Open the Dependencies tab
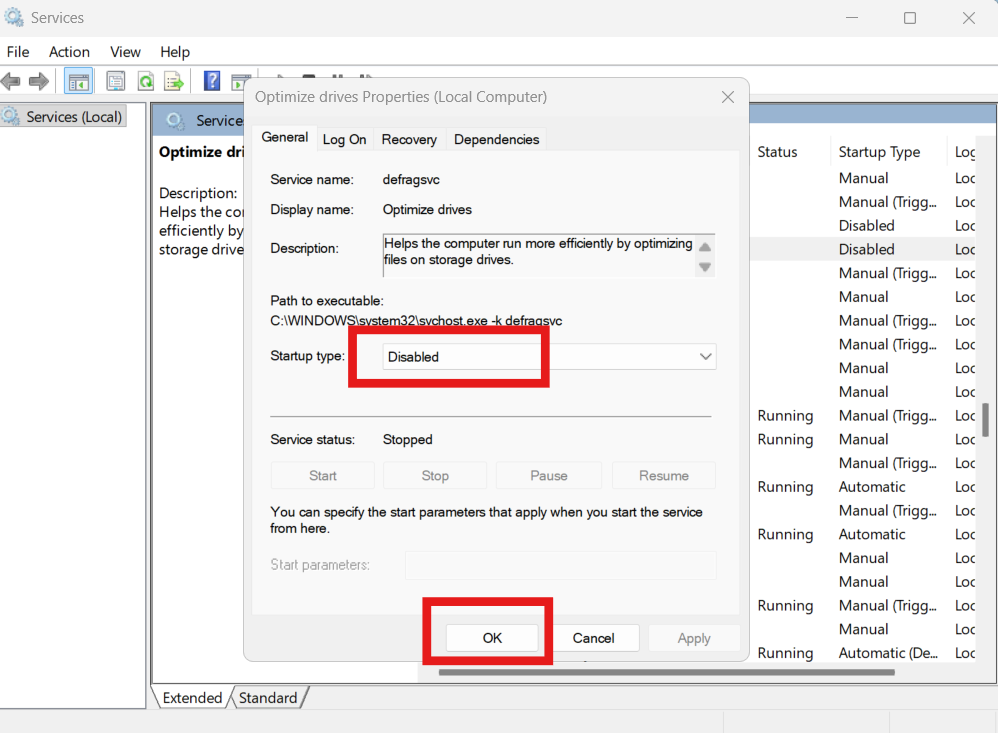This screenshot has height=733, width=998. pyautogui.click(x=496, y=139)
